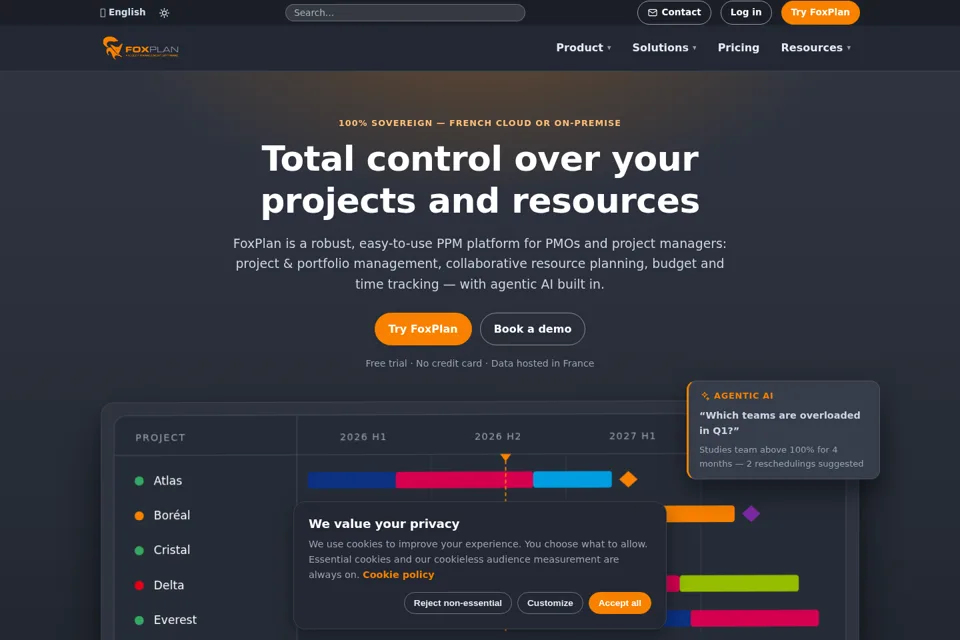Click the orange Boréal Gantt bar
Image resolution: width=960 pixels, height=640 pixels.
click(x=700, y=514)
